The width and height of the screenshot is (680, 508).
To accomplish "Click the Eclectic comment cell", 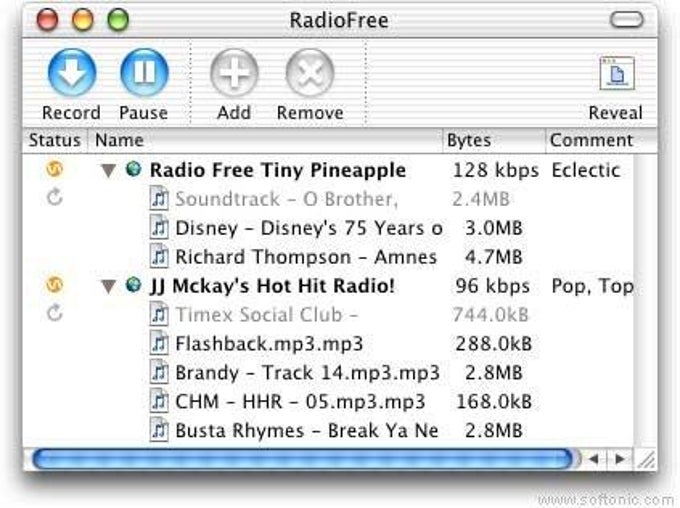I will (x=585, y=170).
